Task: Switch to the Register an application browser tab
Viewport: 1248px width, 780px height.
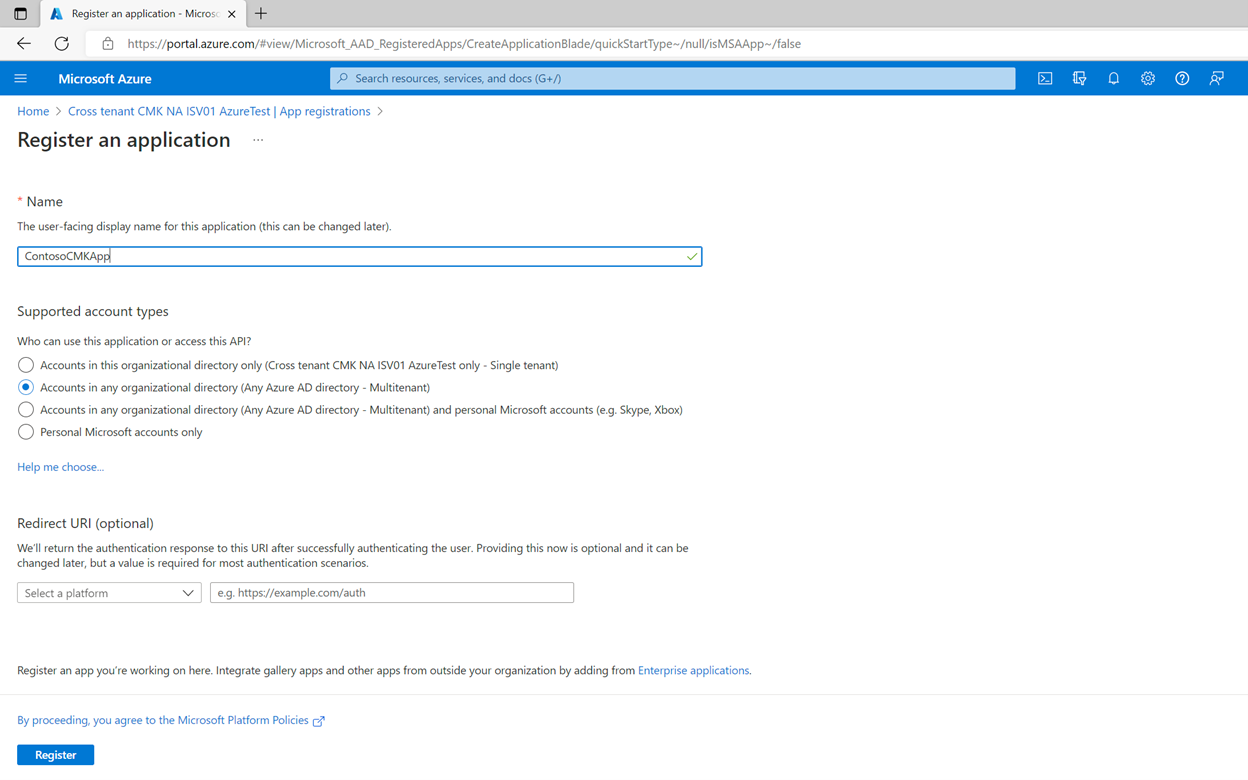Action: point(140,13)
